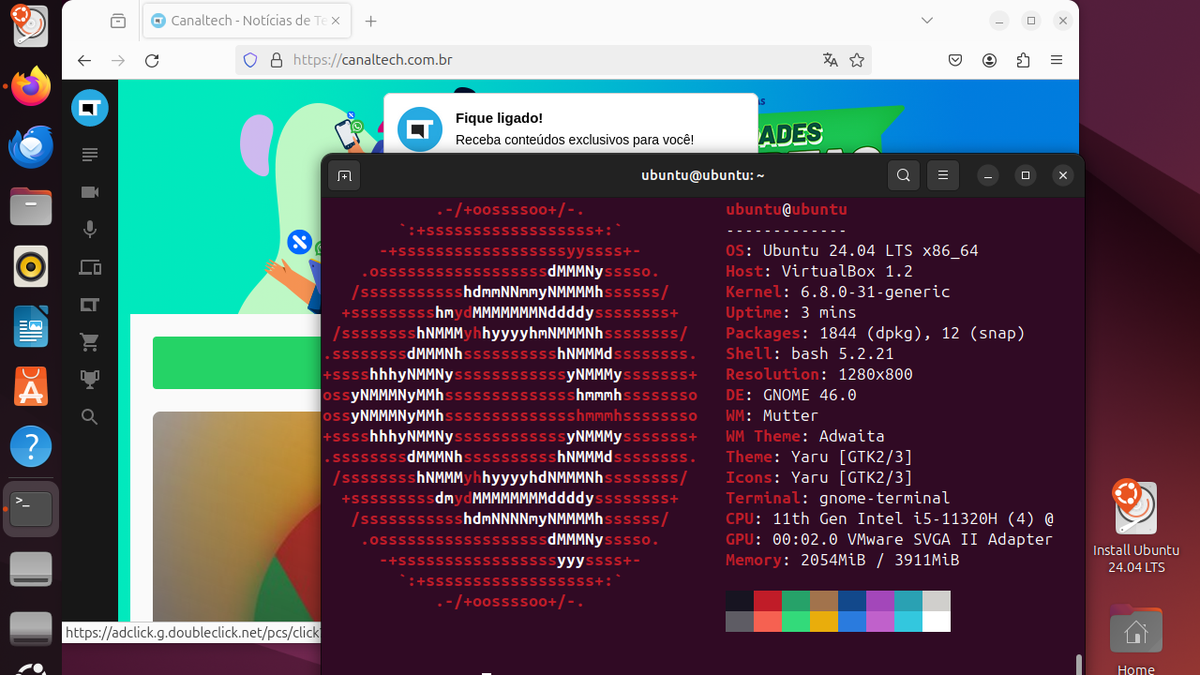Switch to the Canaltech browser tab
The width and height of the screenshot is (1200, 675).
(x=240, y=20)
